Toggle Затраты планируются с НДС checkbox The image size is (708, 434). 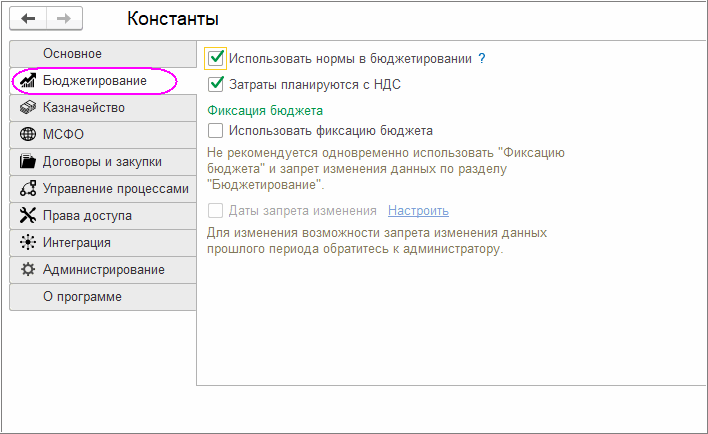216,85
